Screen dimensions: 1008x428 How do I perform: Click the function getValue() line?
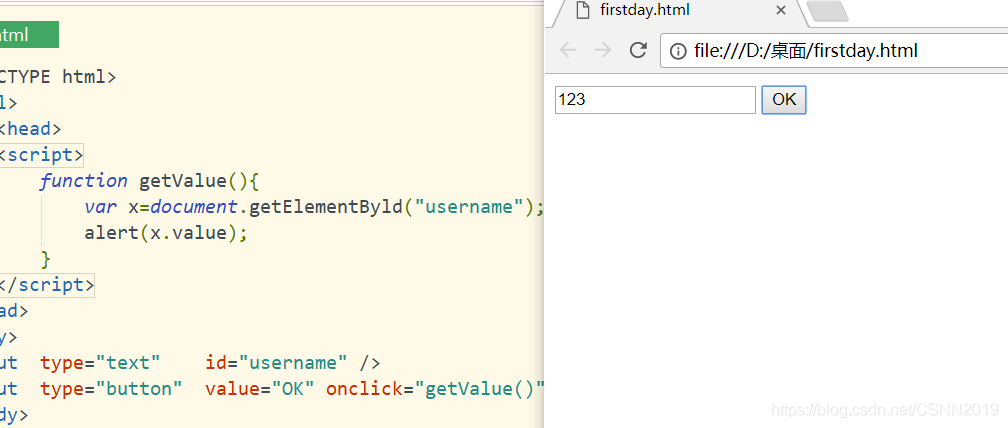148,181
